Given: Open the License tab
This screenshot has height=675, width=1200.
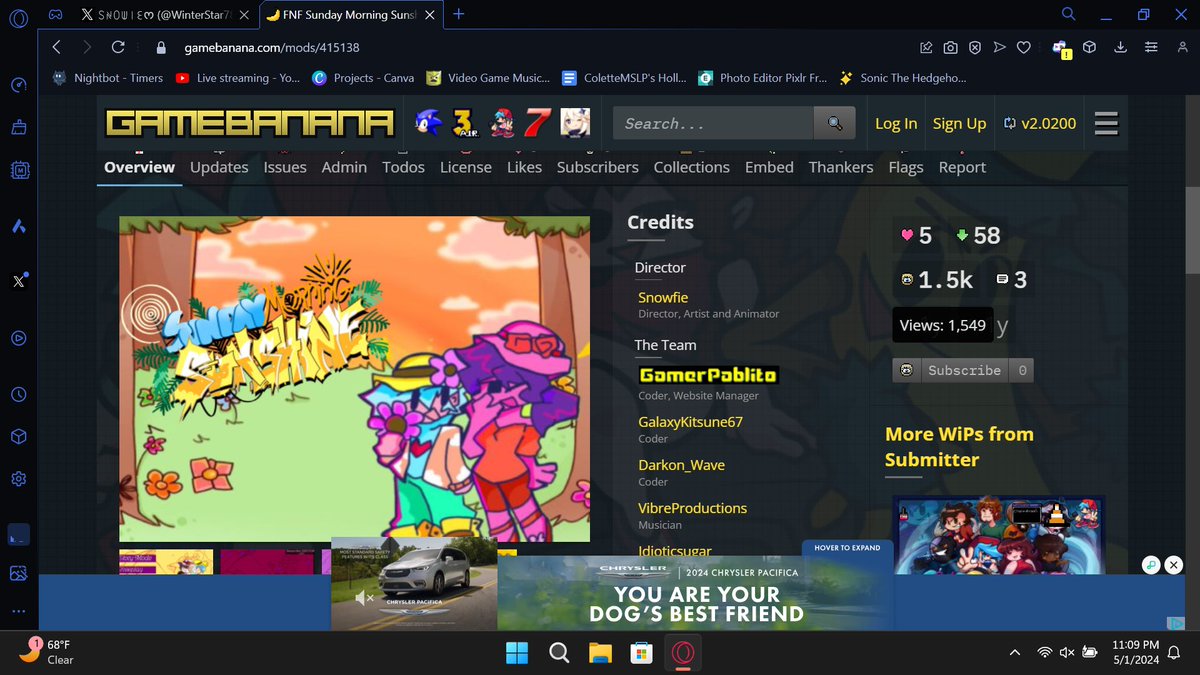Looking at the screenshot, I should (466, 167).
